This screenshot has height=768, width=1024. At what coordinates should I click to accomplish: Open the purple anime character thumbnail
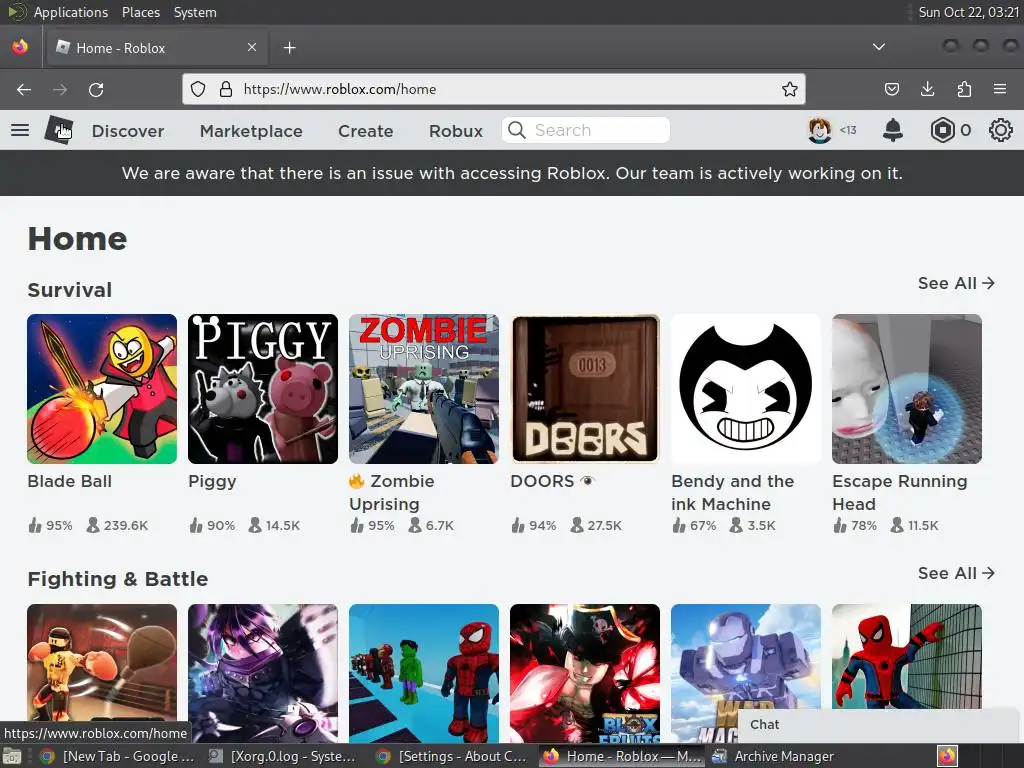click(x=263, y=673)
